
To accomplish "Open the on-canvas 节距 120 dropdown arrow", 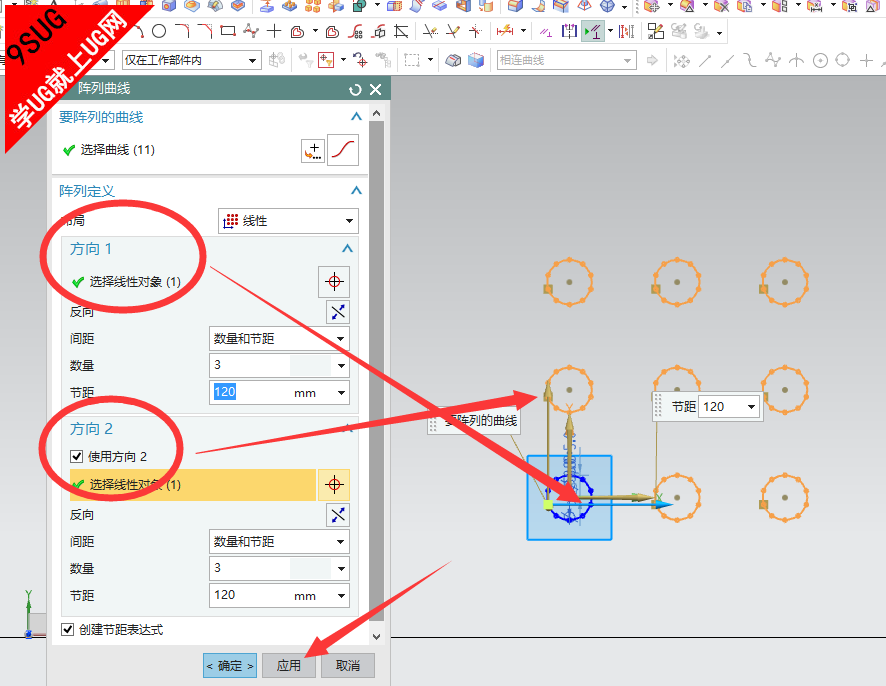I will [752, 406].
